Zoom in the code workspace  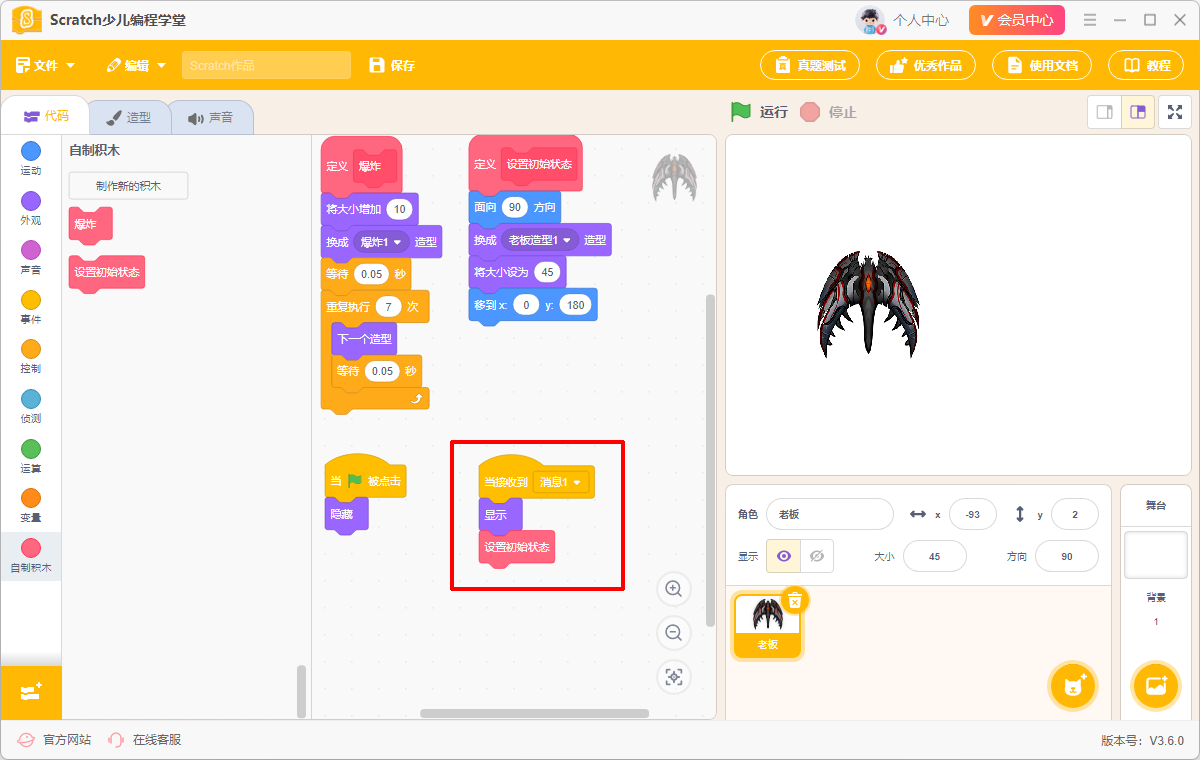coord(674,589)
